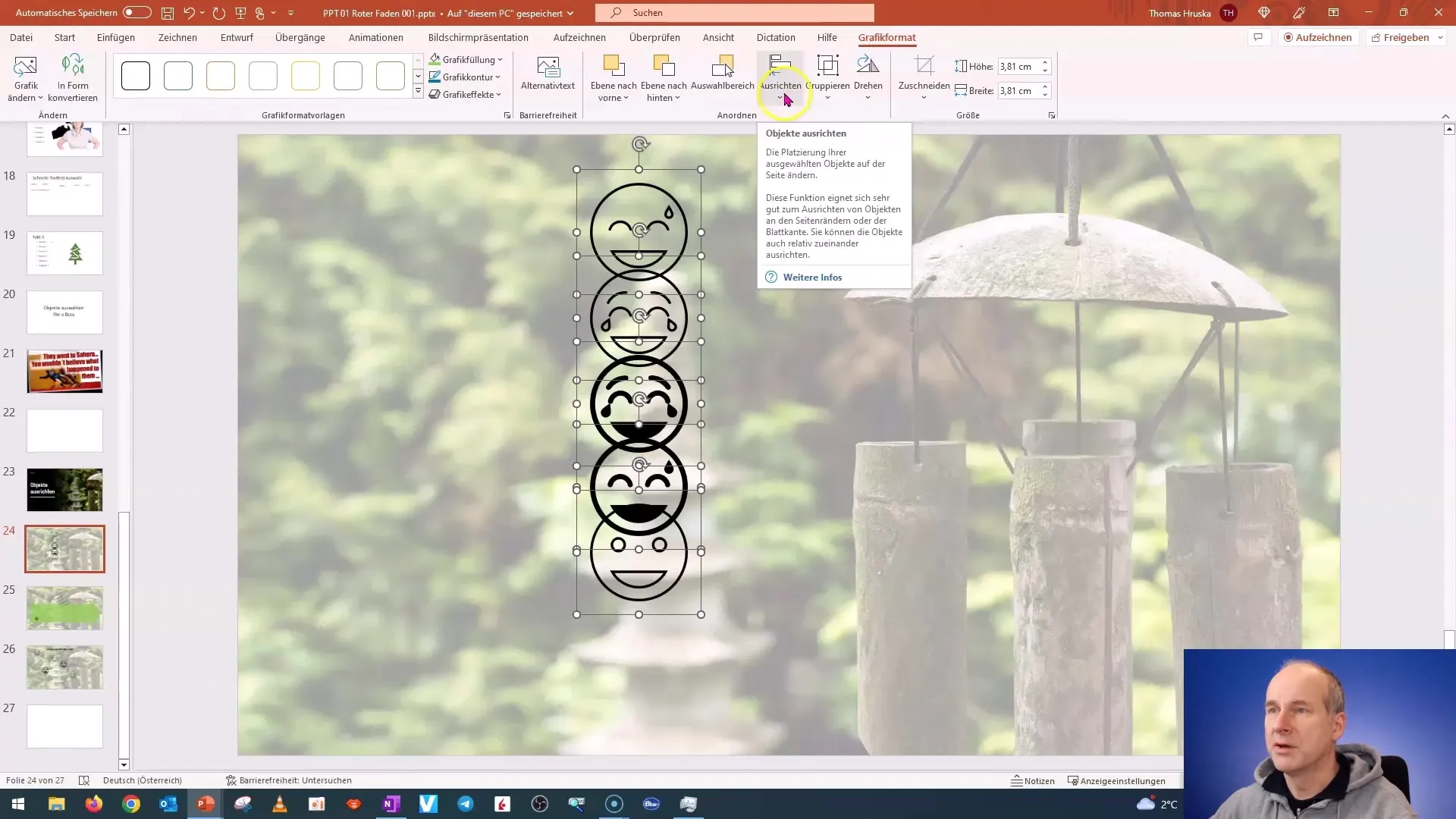1456x819 pixels.
Task: Open Chrome from the taskbar
Action: pos(131,804)
